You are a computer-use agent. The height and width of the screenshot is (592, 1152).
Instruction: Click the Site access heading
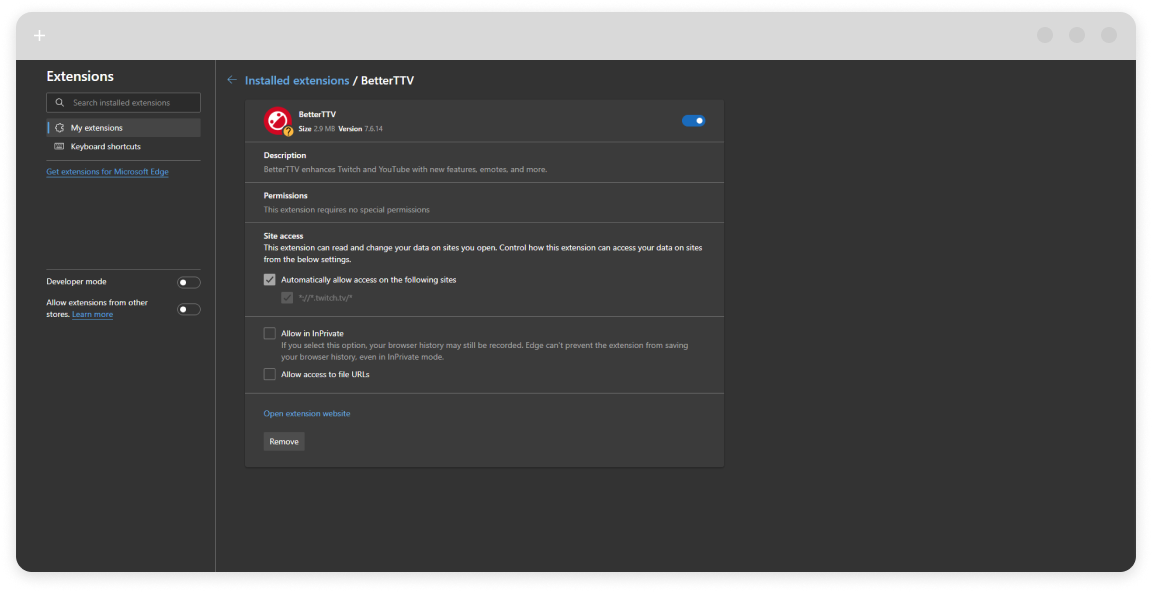[x=284, y=236]
